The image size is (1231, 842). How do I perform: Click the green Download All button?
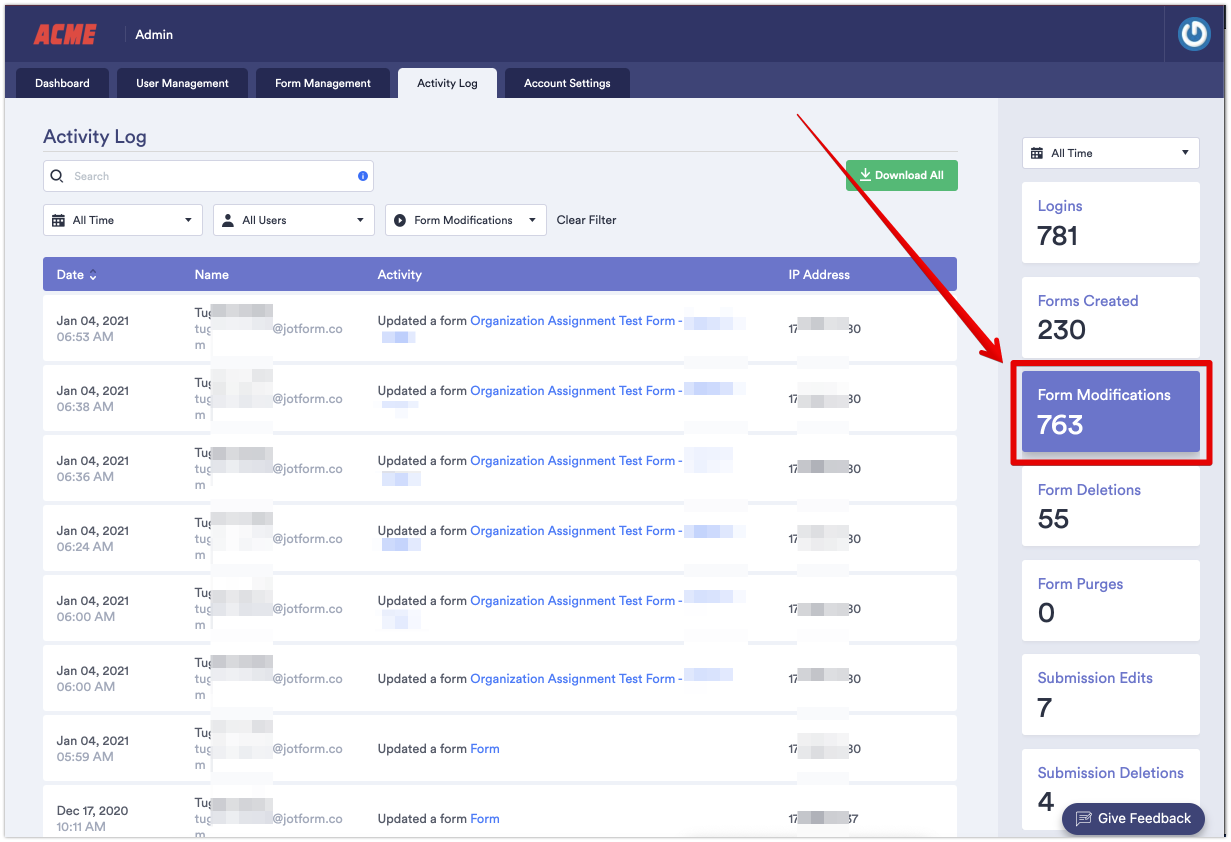tap(901, 175)
